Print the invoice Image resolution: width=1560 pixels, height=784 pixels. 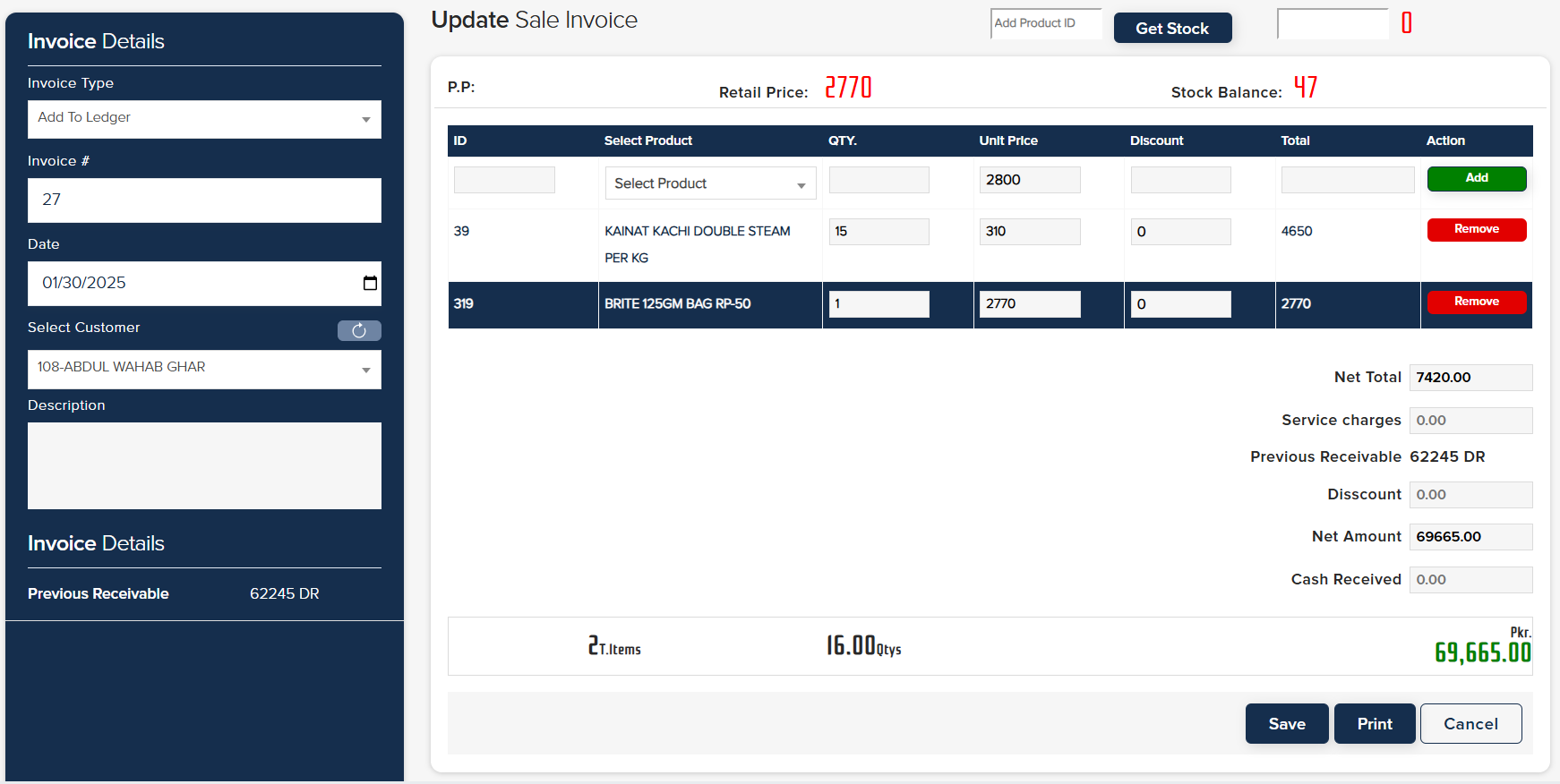[x=1375, y=723]
